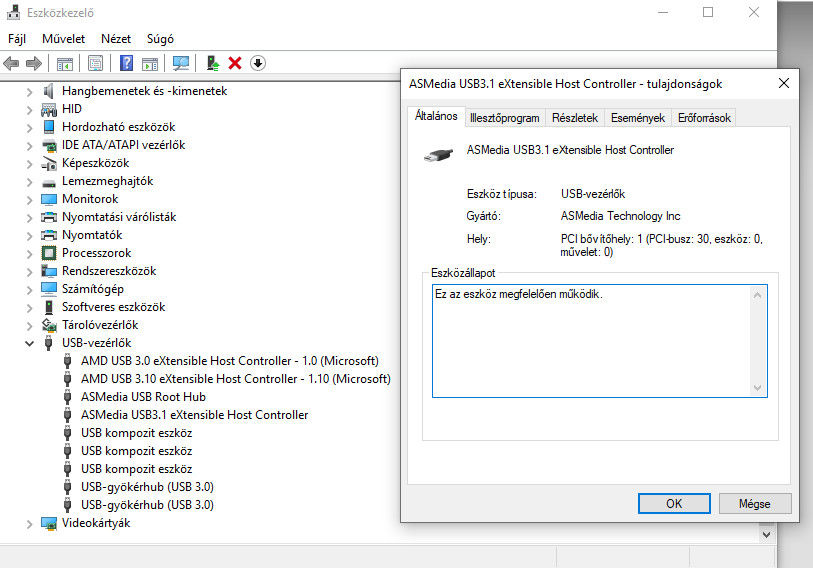This screenshot has width=813, height=568.
Task: Click the USB plug icon in properties dialog
Action: 438,155
